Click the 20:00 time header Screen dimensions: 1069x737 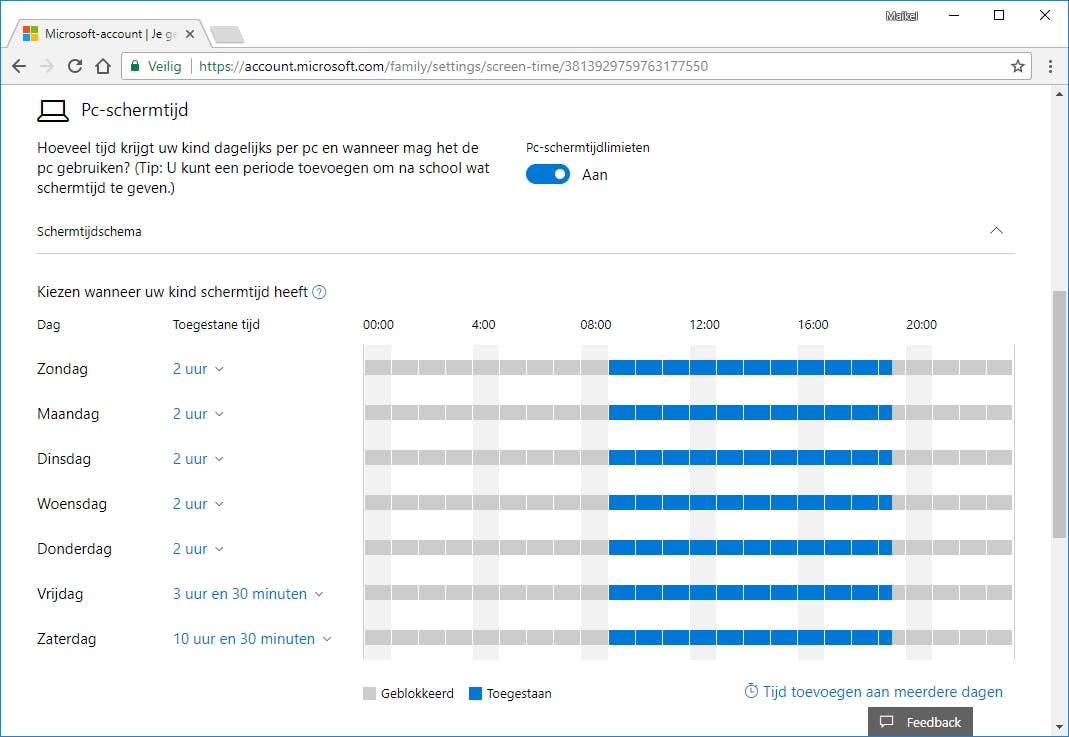tap(921, 325)
